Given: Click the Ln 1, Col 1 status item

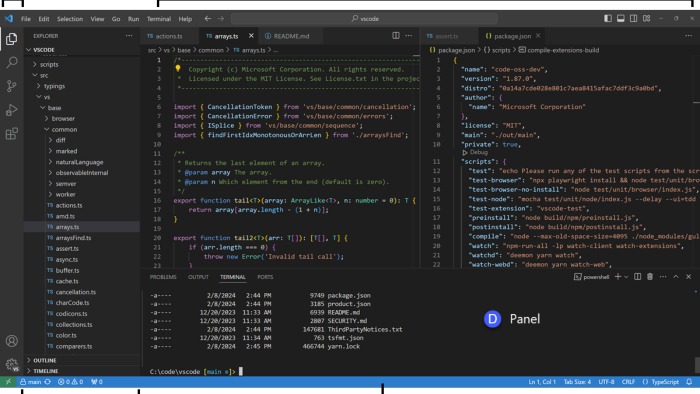Looking at the screenshot, I should click(542, 382).
